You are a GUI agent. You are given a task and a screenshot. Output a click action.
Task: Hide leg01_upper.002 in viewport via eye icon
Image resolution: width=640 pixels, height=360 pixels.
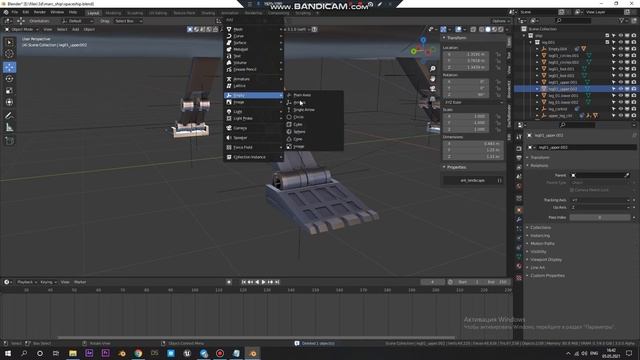click(620, 89)
